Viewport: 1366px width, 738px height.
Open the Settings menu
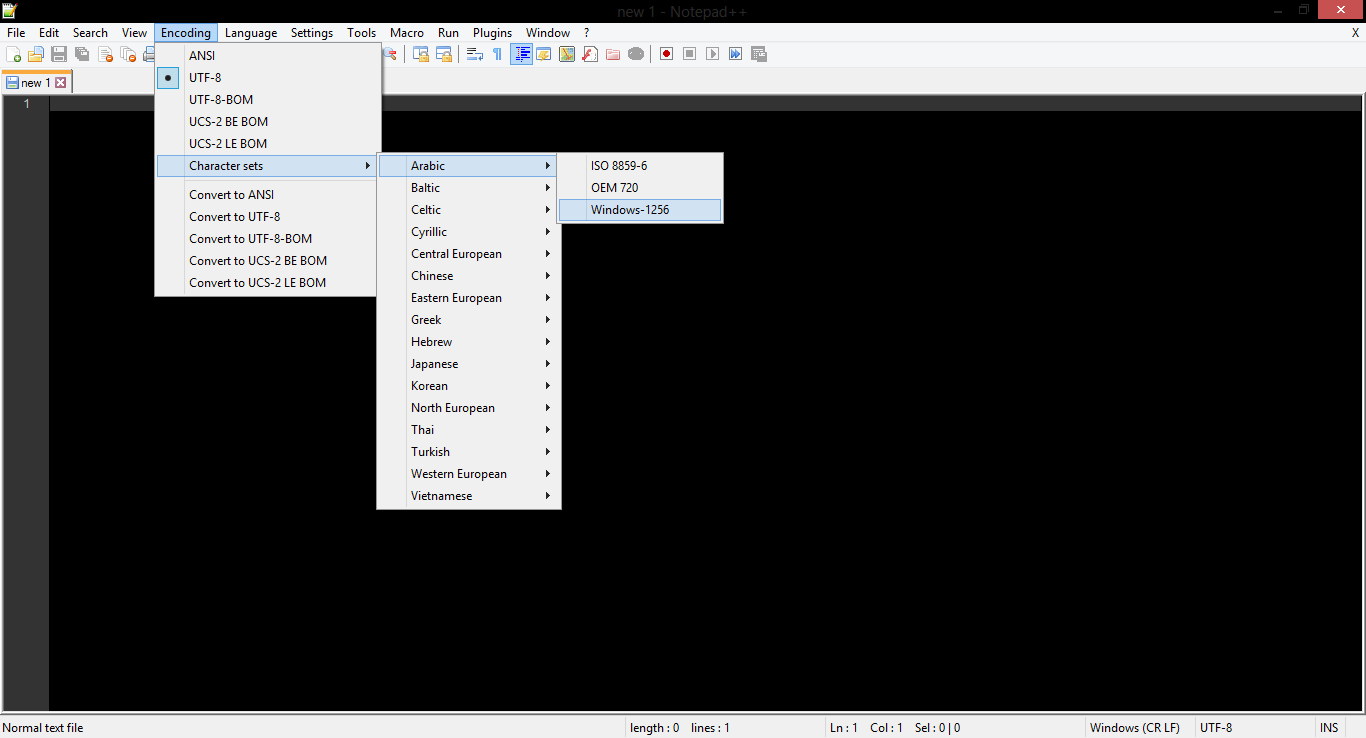tap(312, 33)
